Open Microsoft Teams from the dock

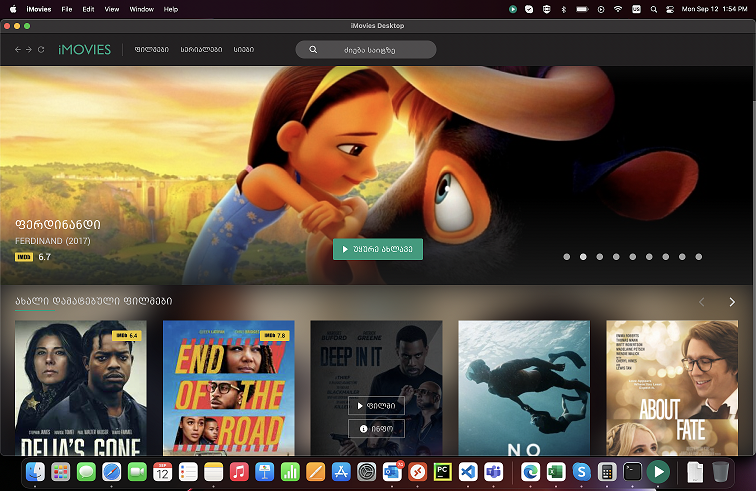pyautogui.click(x=493, y=472)
